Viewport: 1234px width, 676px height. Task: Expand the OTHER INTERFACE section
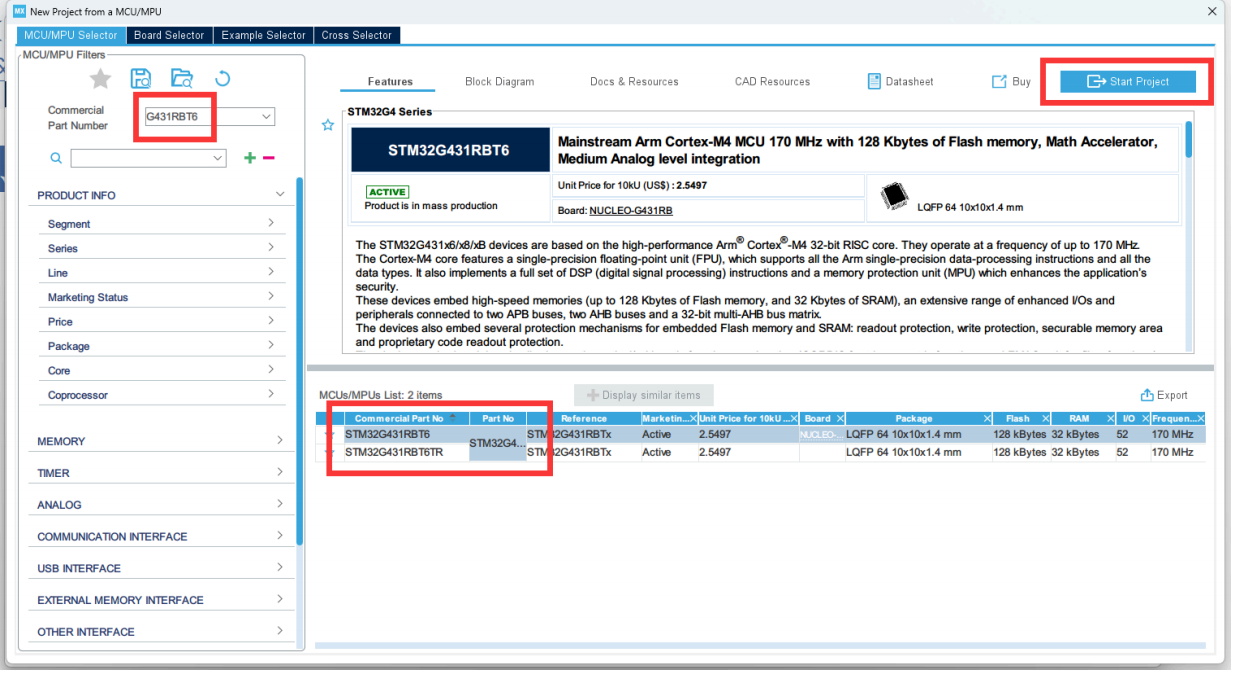(280, 631)
